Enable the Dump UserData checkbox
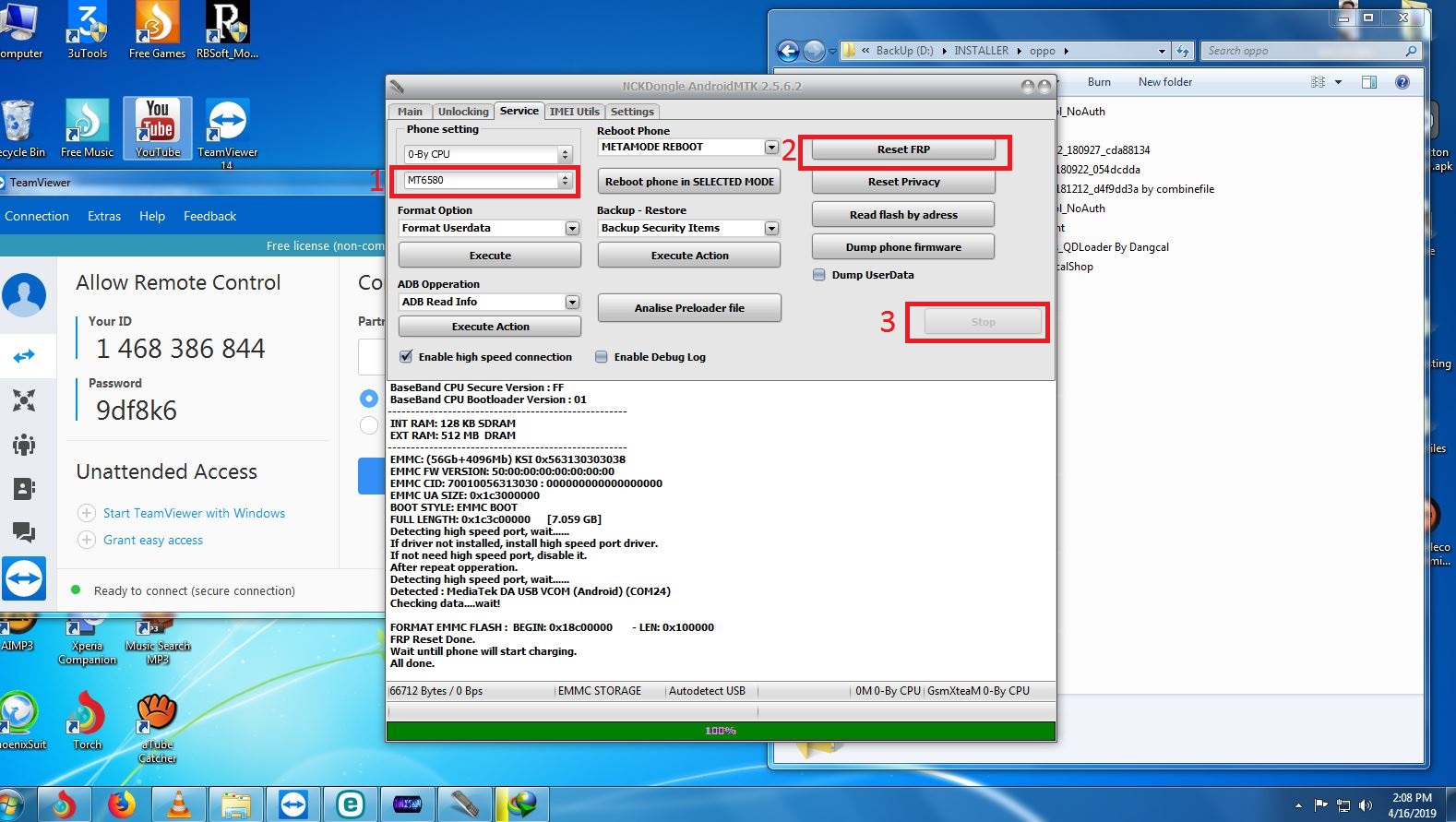 pyautogui.click(x=819, y=275)
